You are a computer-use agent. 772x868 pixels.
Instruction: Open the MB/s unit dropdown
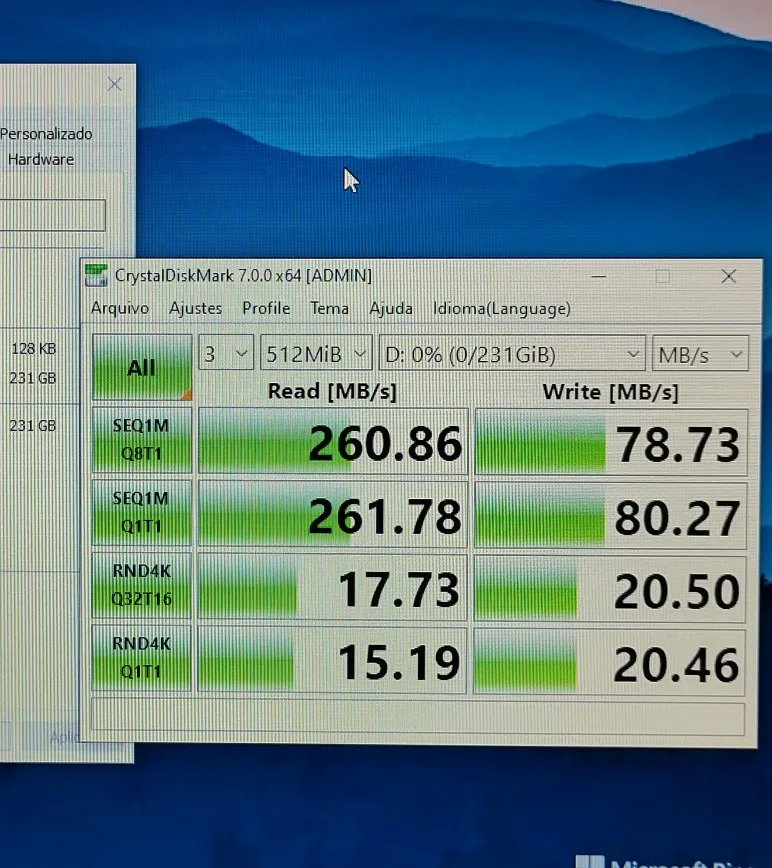[700, 354]
